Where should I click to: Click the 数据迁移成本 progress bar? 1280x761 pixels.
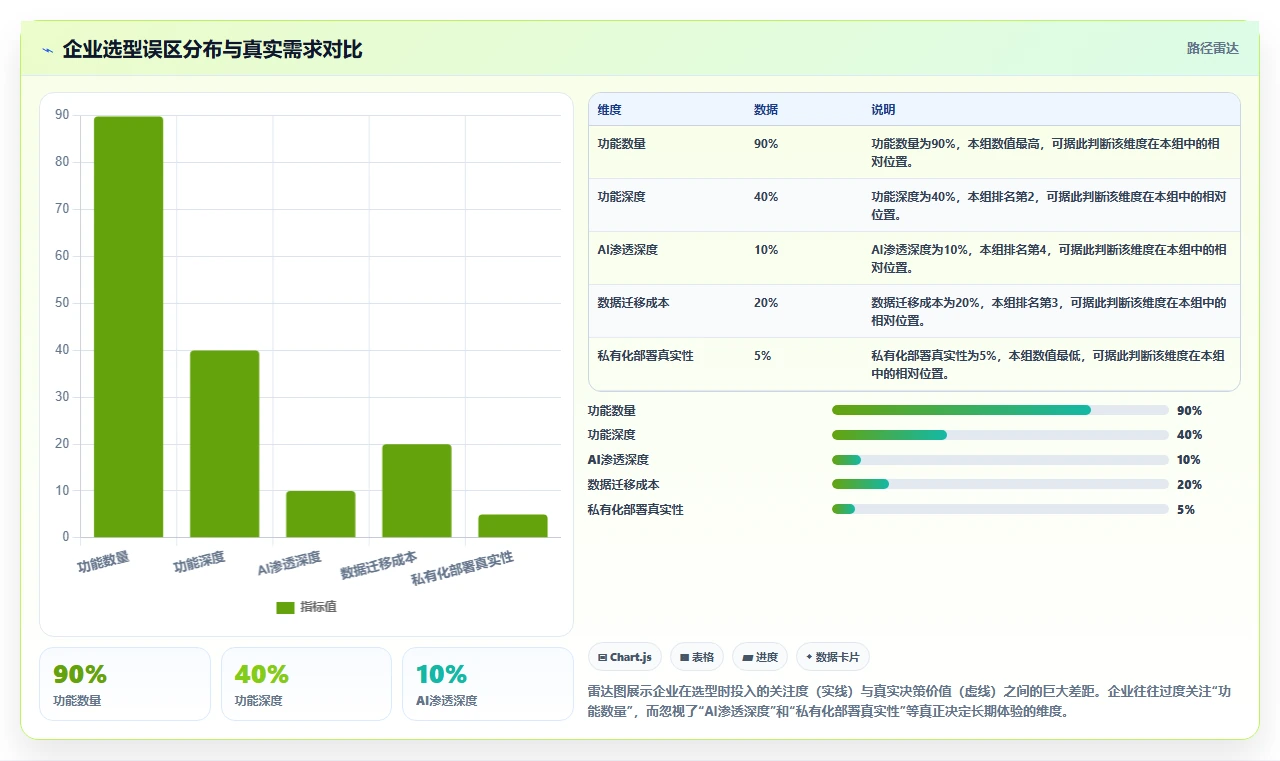pos(1000,484)
